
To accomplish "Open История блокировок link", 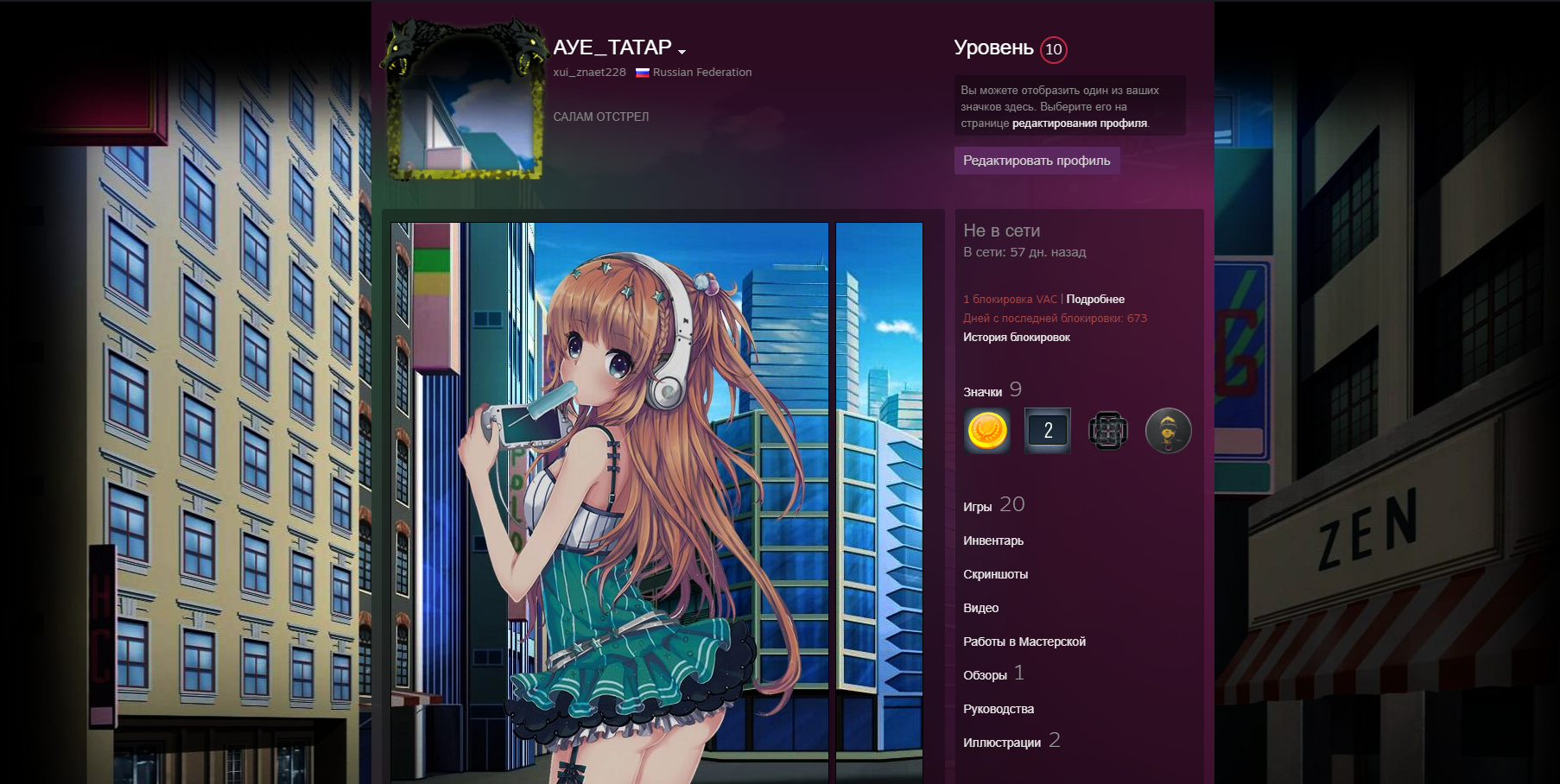I will tap(1017, 338).
